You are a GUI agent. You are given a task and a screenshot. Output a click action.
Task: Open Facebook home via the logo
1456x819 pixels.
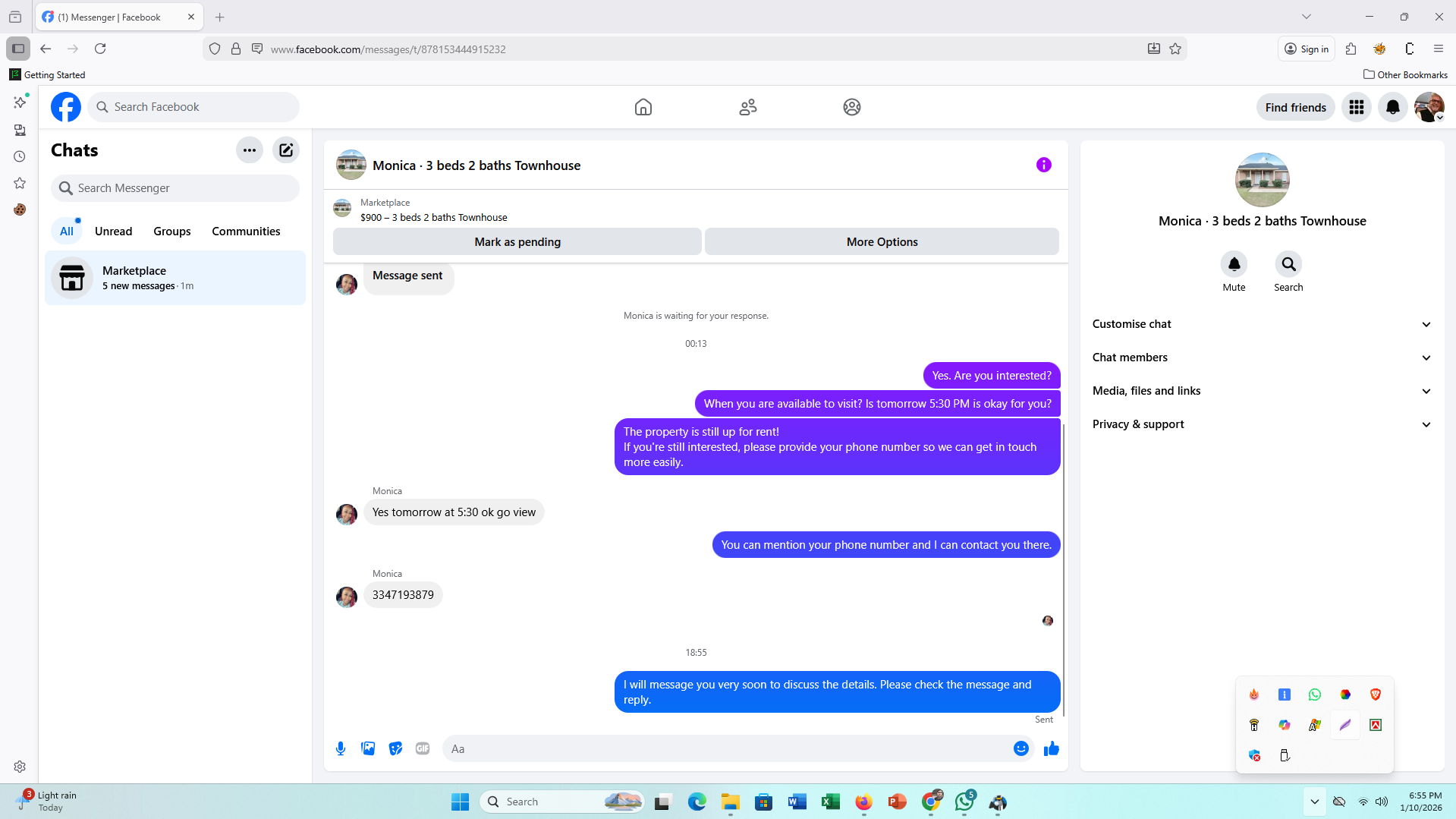click(x=66, y=107)
